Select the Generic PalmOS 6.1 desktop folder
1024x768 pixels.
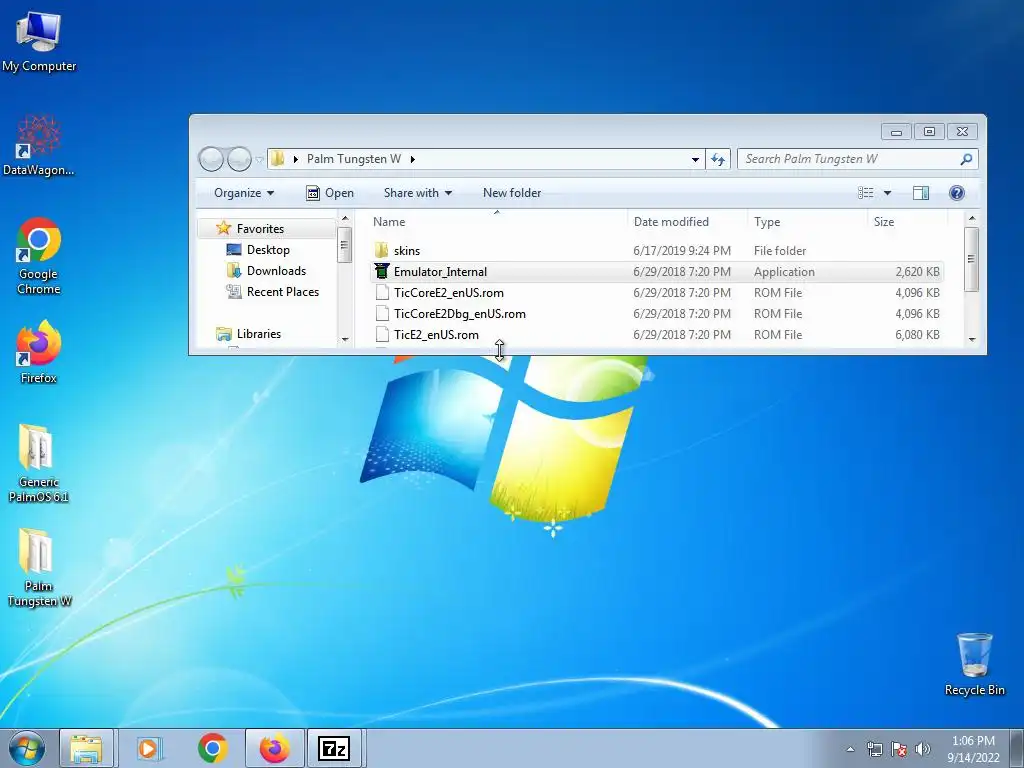click(39, 462)
